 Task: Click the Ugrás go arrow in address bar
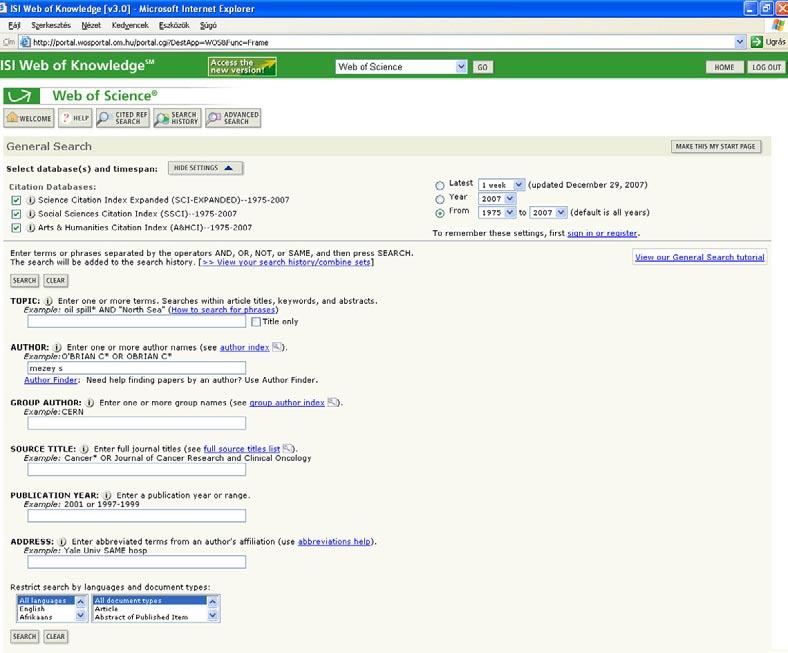pos(756,42)
